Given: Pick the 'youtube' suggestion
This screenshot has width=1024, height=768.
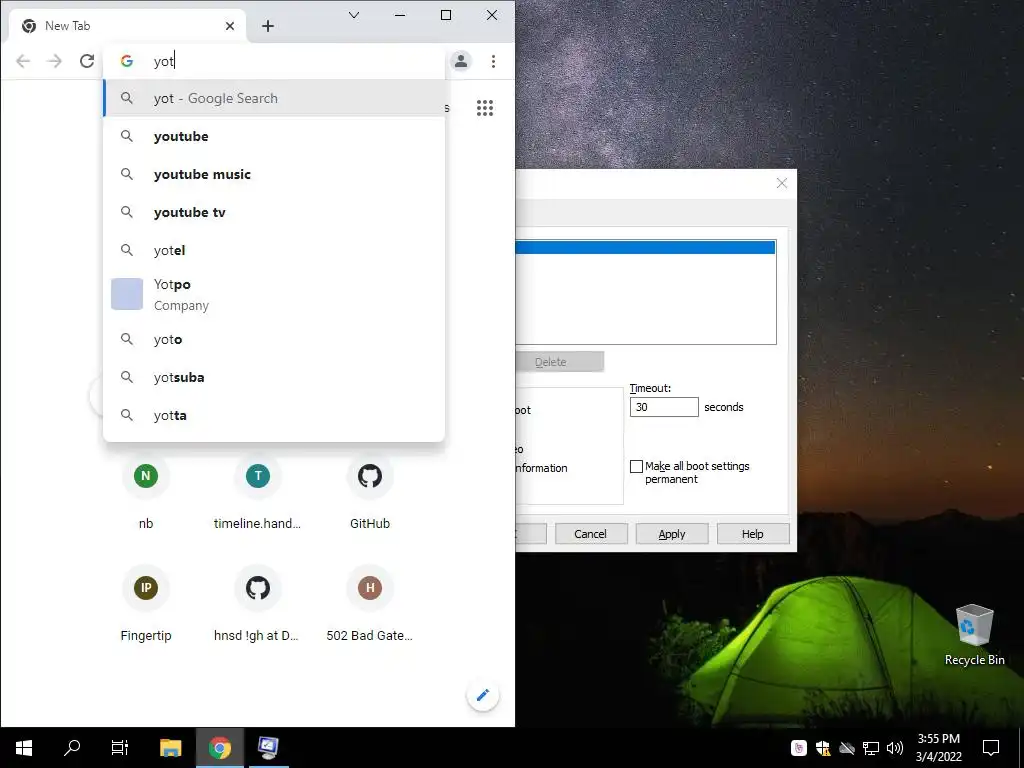Looking at the screenshot, I should tap(274, 136).
